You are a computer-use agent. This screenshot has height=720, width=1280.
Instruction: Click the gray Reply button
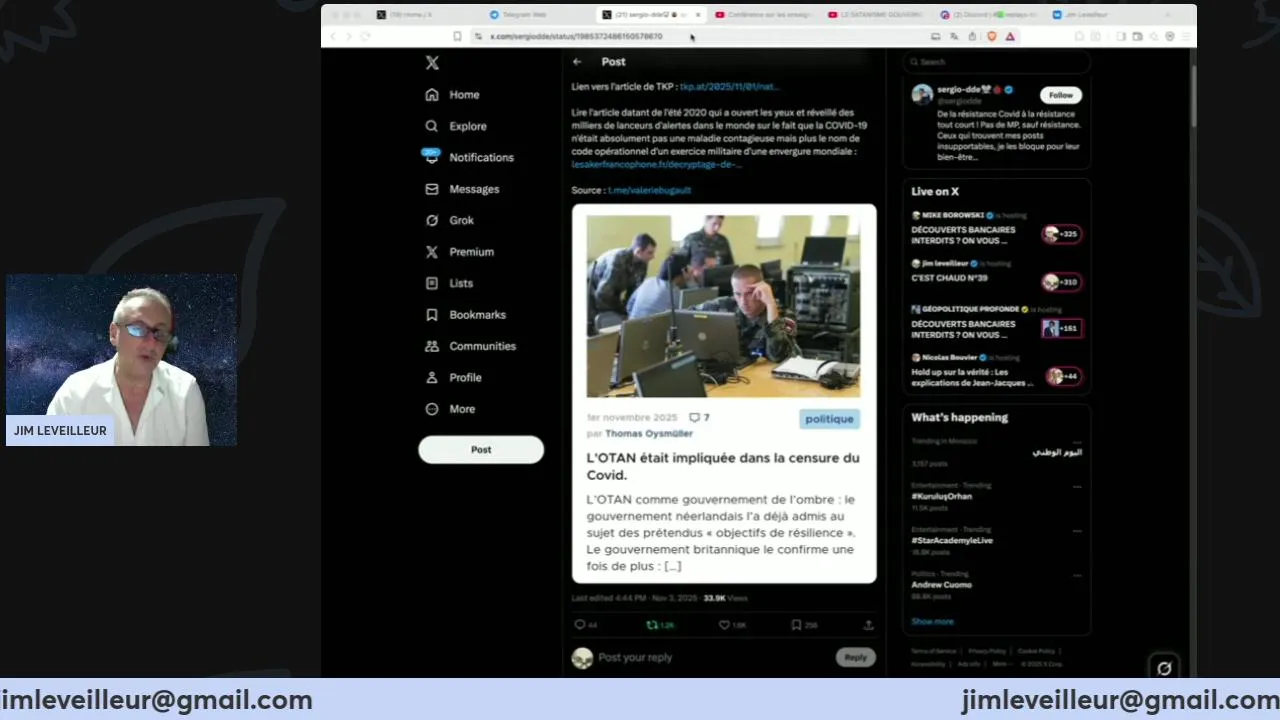coord(855,658)
